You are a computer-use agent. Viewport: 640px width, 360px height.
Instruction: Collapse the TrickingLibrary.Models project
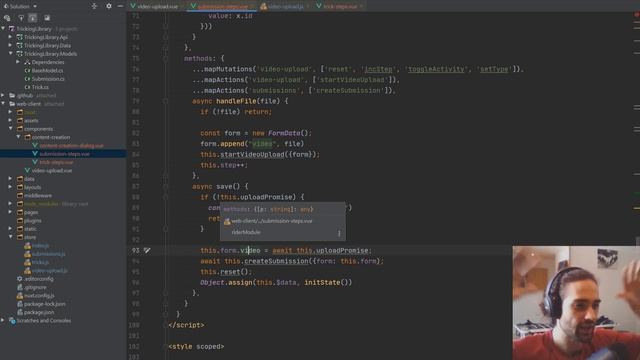coord(11,53)
